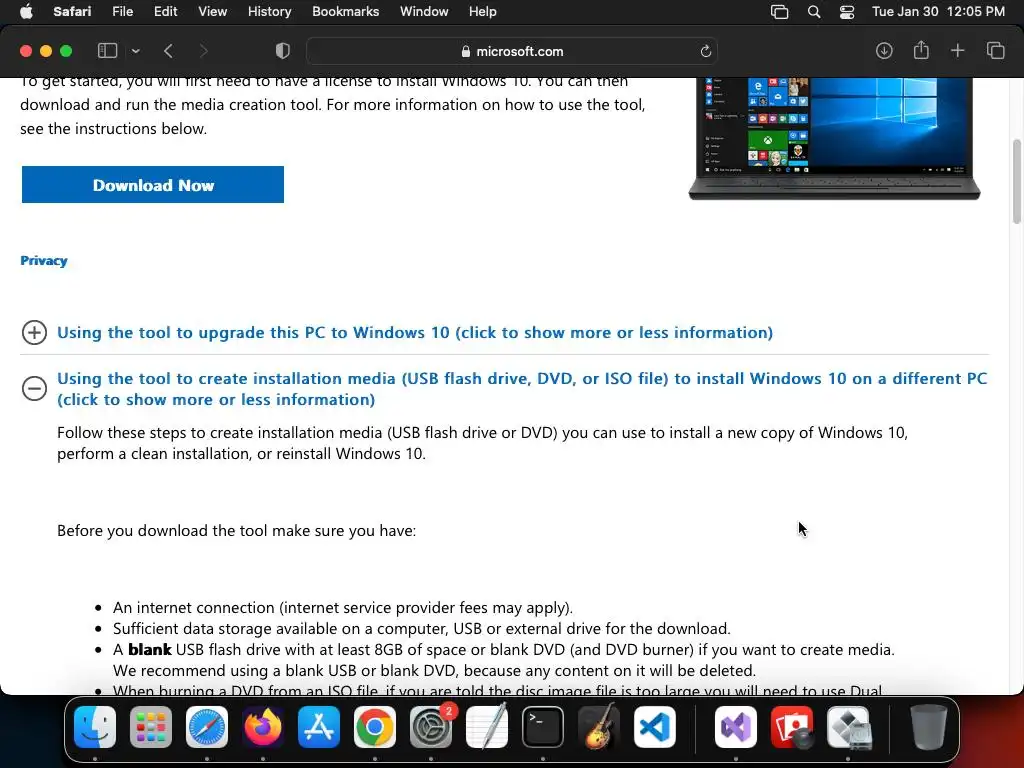The image size is (1024, 768).
Task: Click the Download Now button
Action: pos(153,185)
